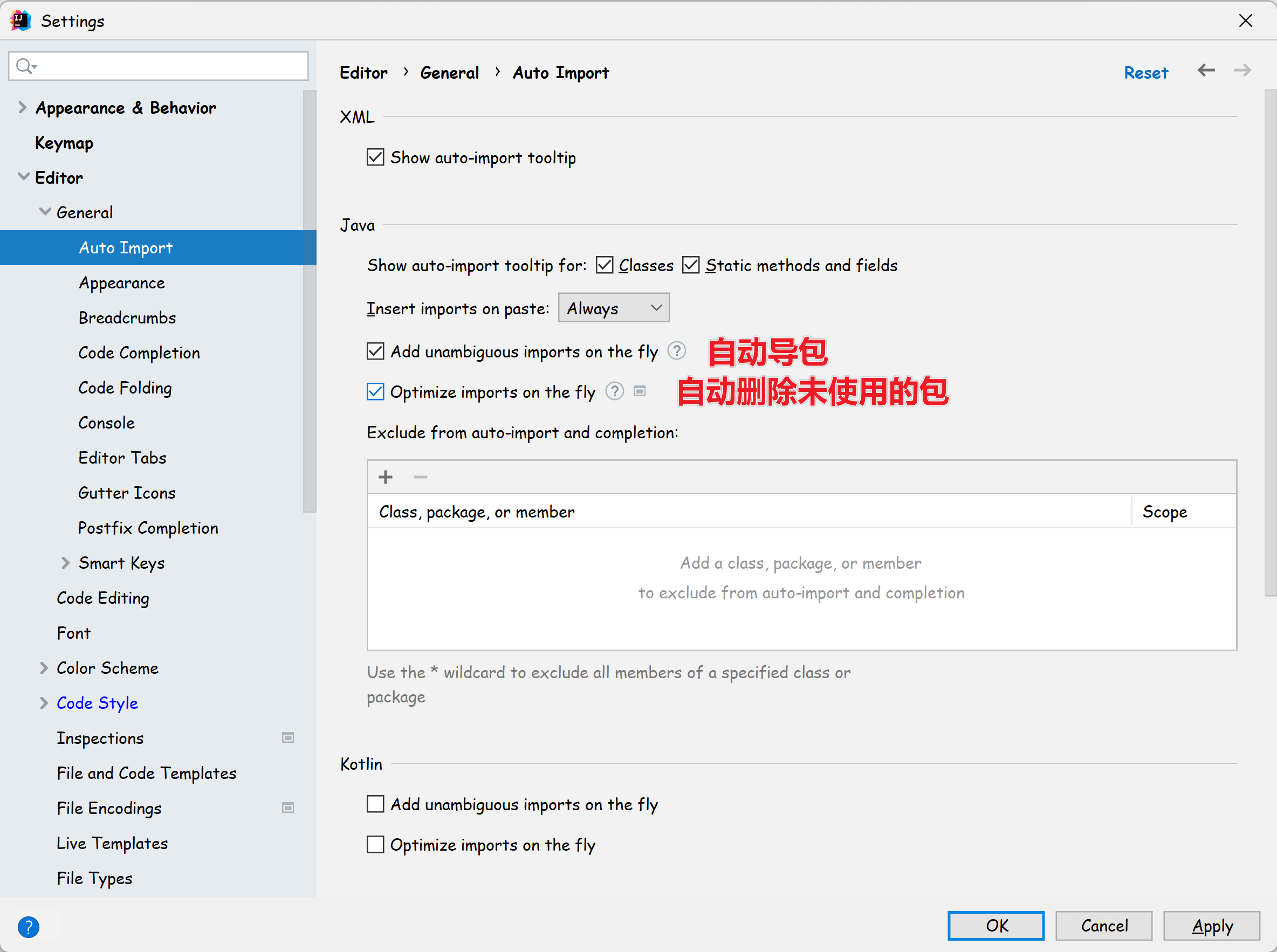Click help icon beside Add unambiguous imports

[x=676, y=350]
